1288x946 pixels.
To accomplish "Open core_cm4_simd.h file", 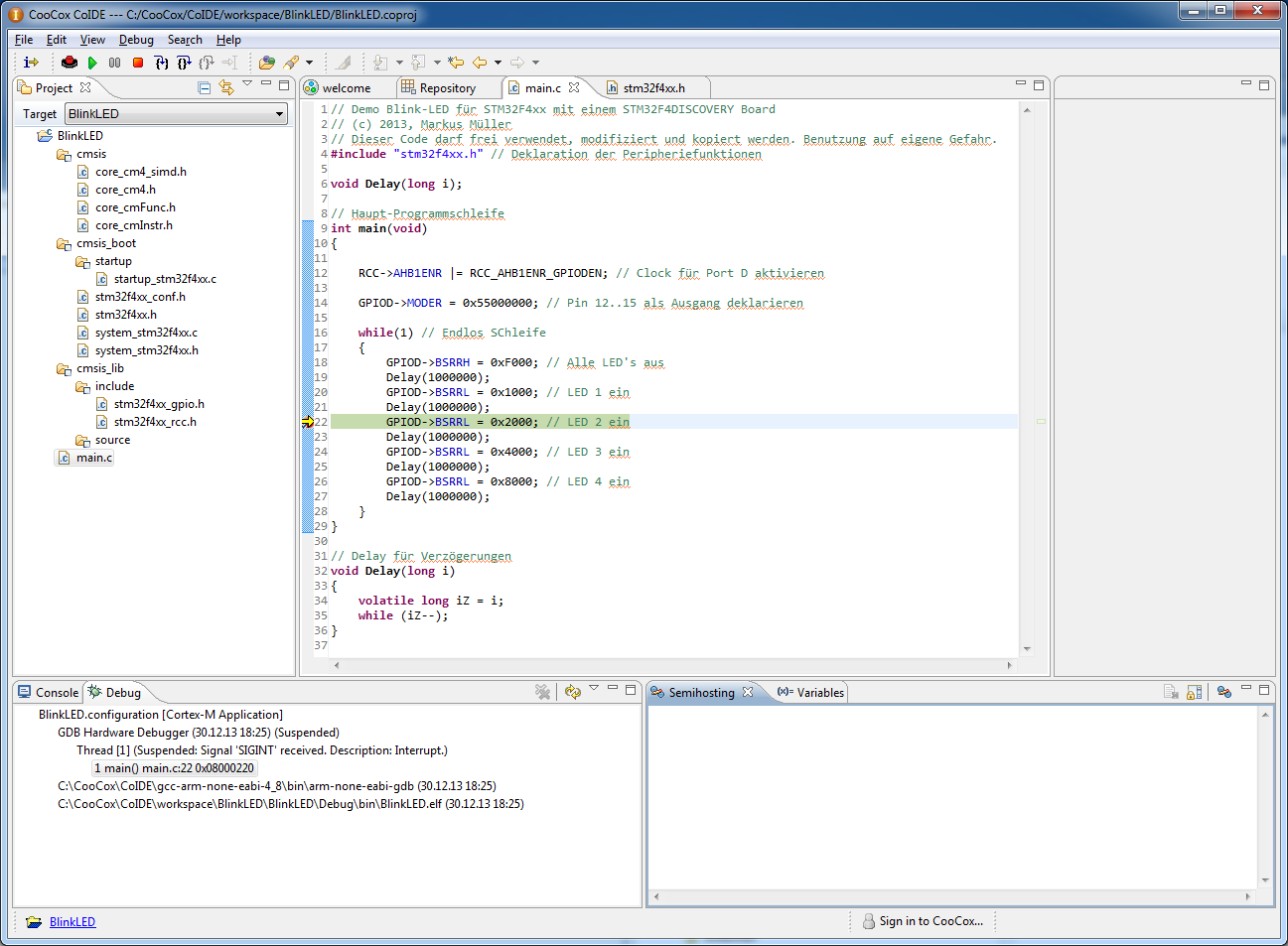I will [141, 172].
